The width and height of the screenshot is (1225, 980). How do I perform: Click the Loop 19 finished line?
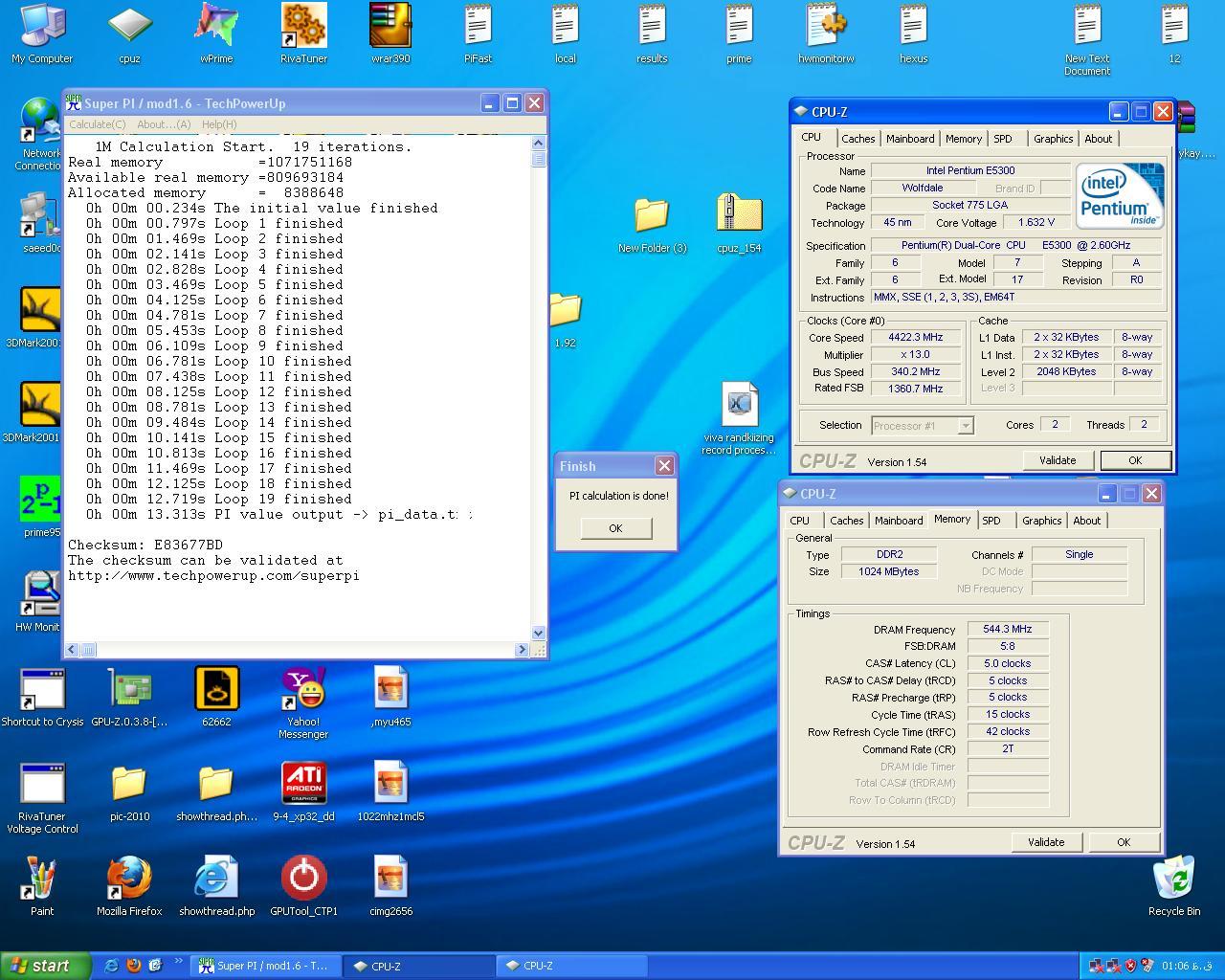point(218,499)
